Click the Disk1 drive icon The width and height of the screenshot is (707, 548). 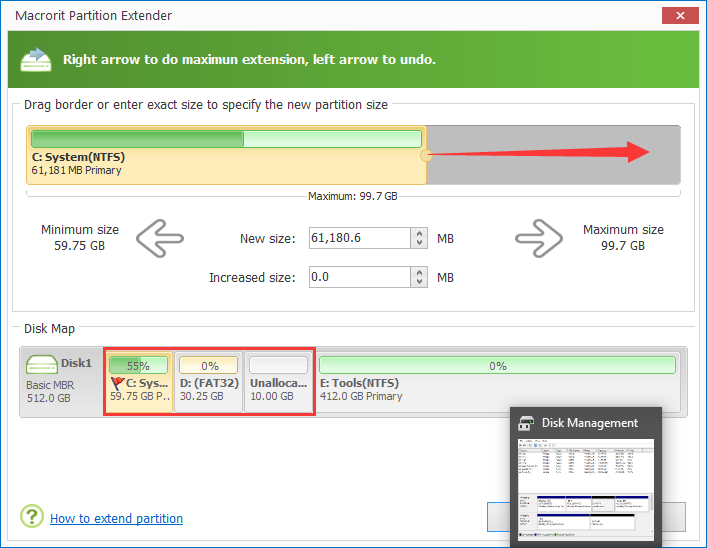43,365
